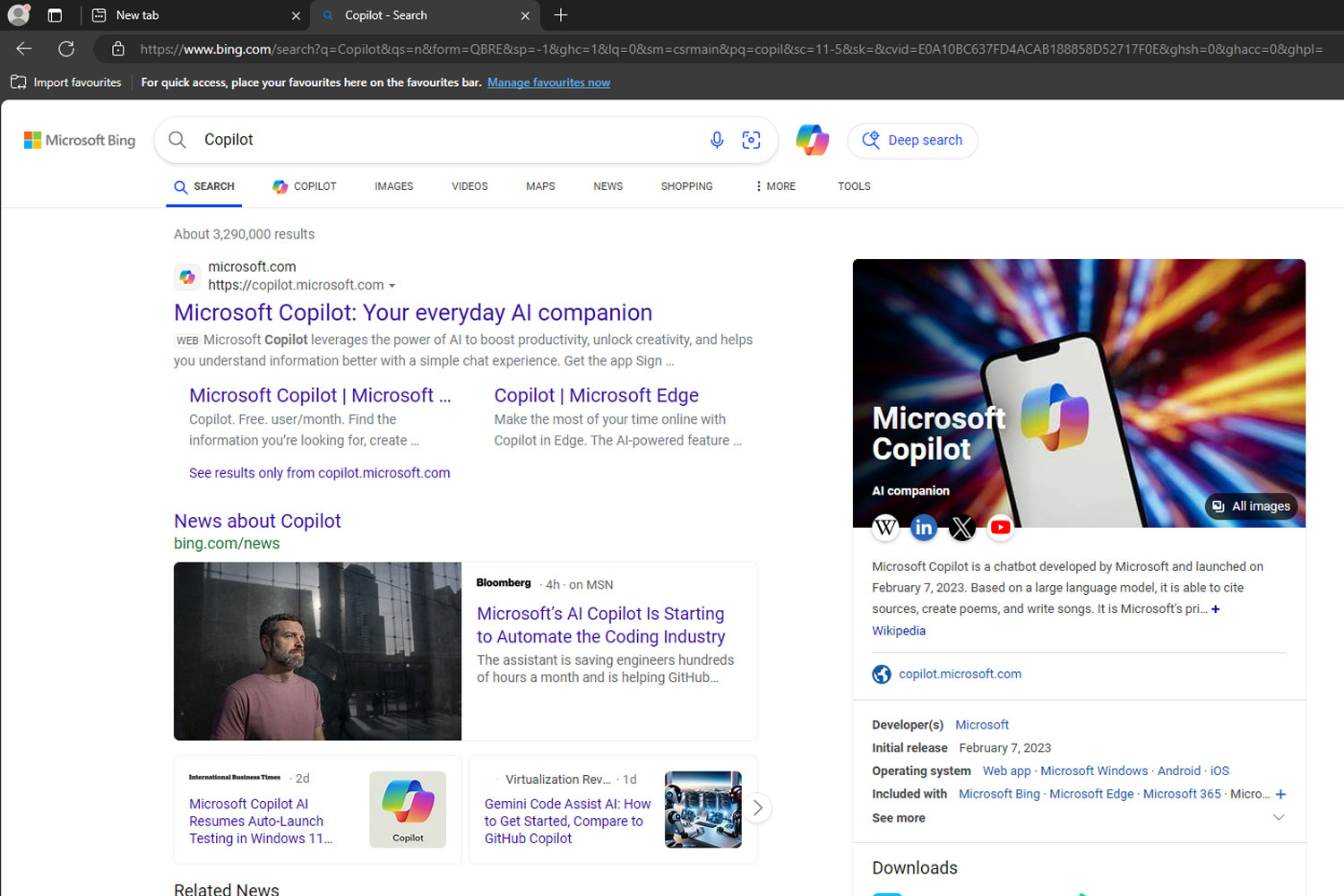The image size is (1344, 896).
Task: Close the New tab tab
Action: tap(296, 15)
